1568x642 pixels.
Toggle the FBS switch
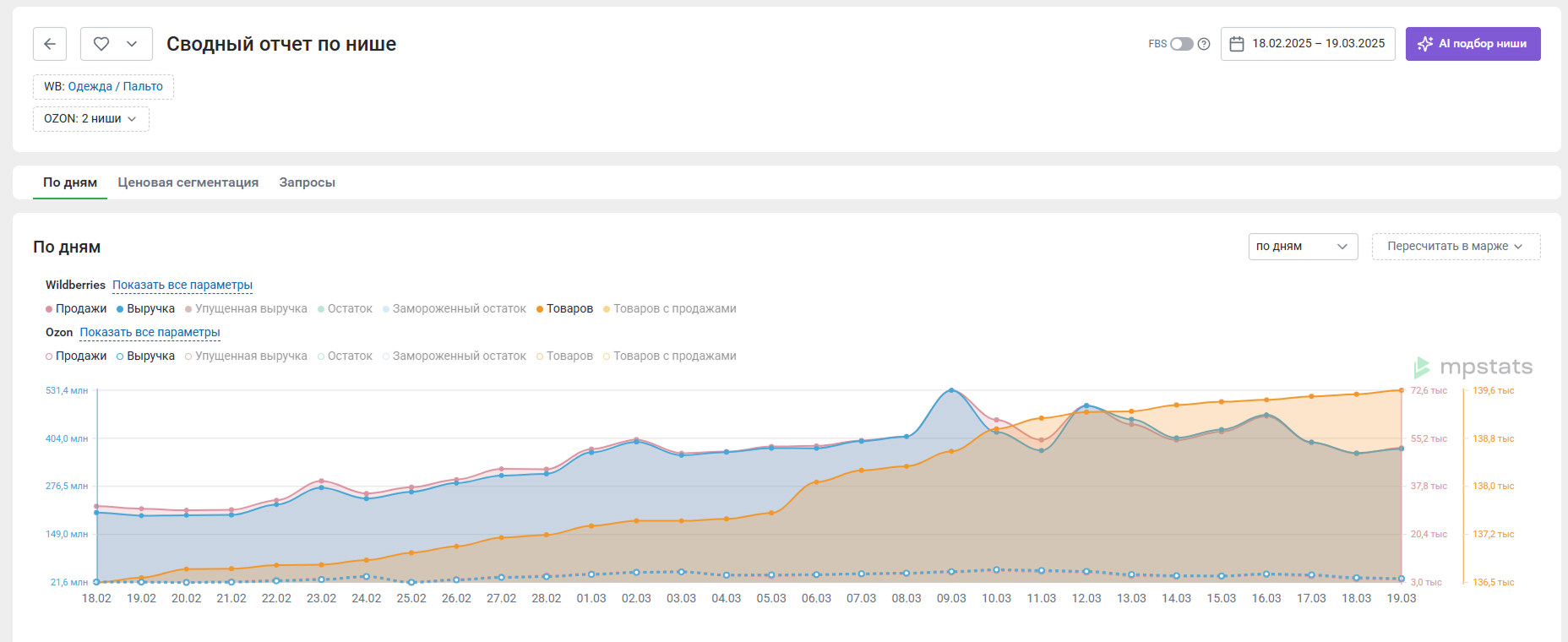[1181, 44]
